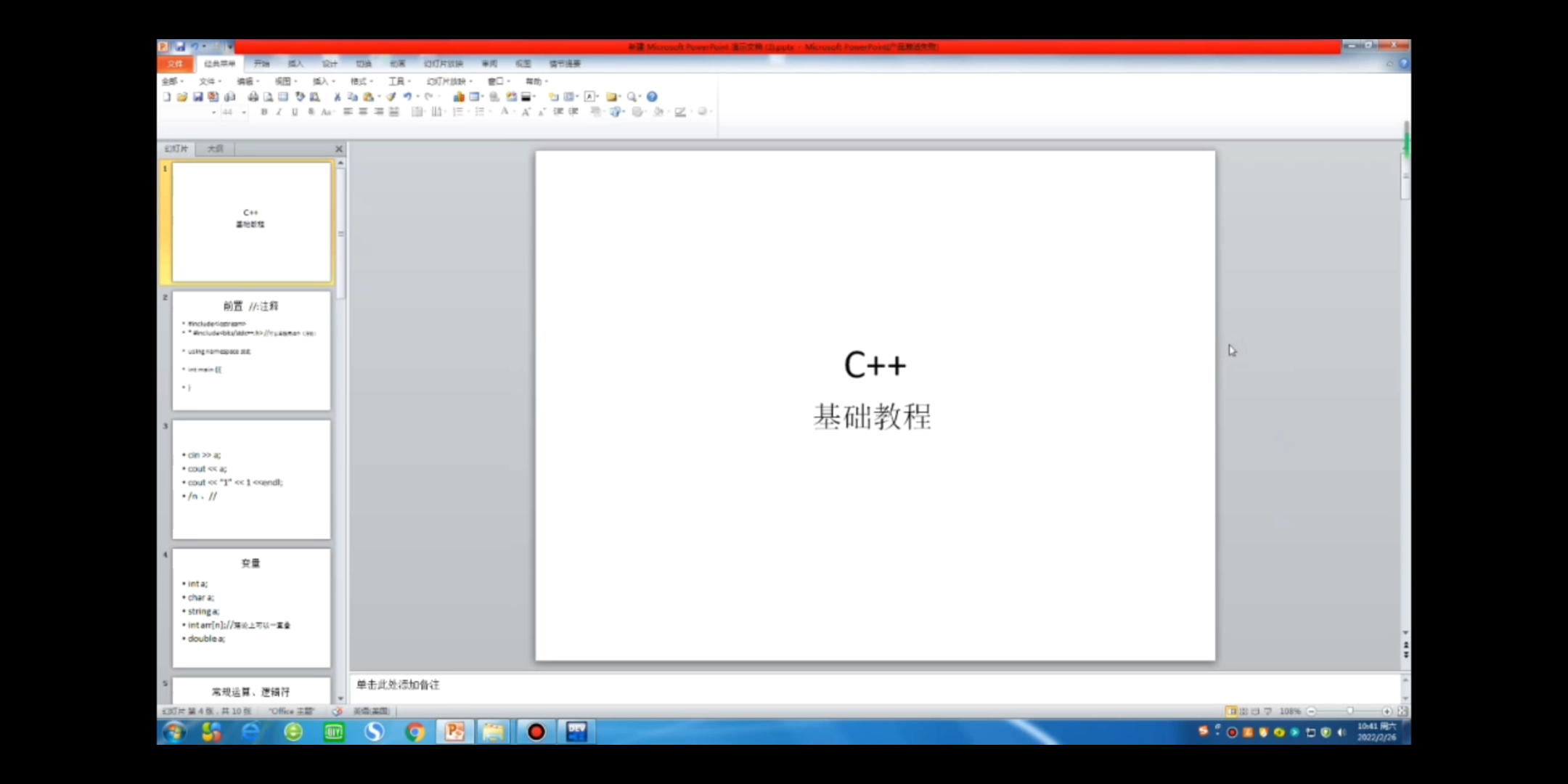Open the 窗口 dropdown menu
This screenshot has height=784, width=1568.
[499, 81]
